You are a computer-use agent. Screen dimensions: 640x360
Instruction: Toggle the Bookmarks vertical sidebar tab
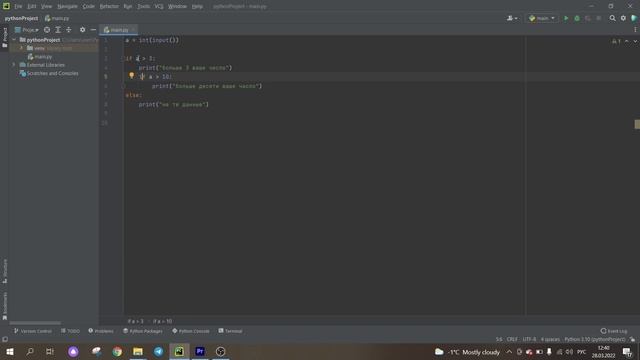point(5,306)
